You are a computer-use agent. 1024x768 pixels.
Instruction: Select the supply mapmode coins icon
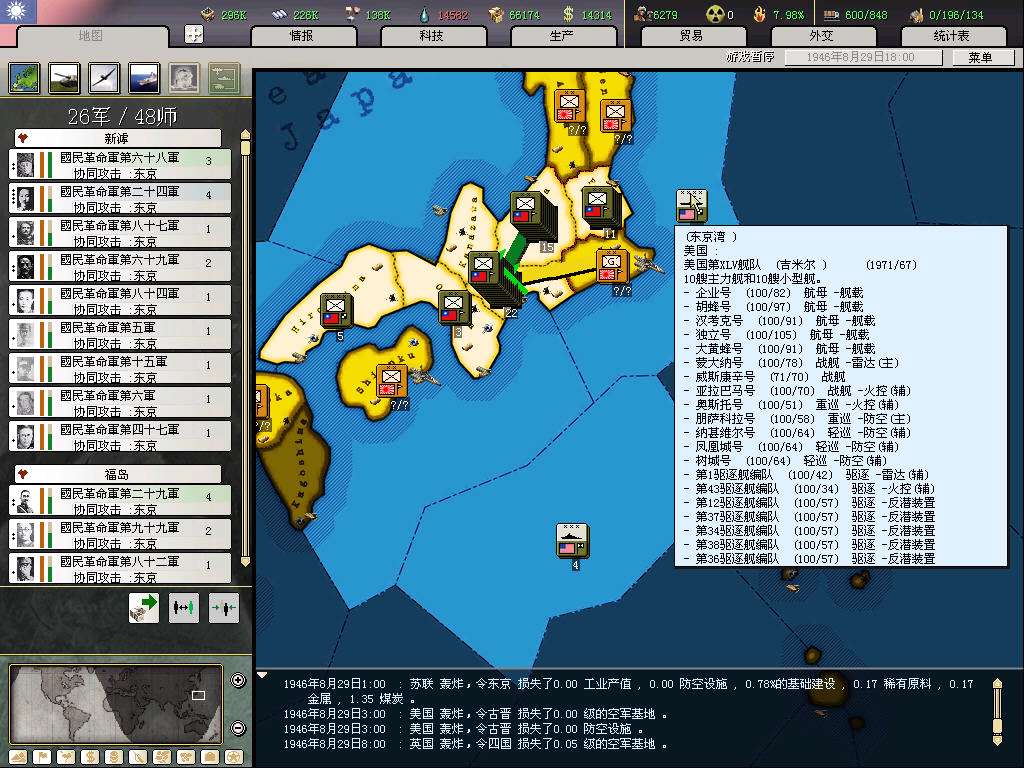(114, 758)
